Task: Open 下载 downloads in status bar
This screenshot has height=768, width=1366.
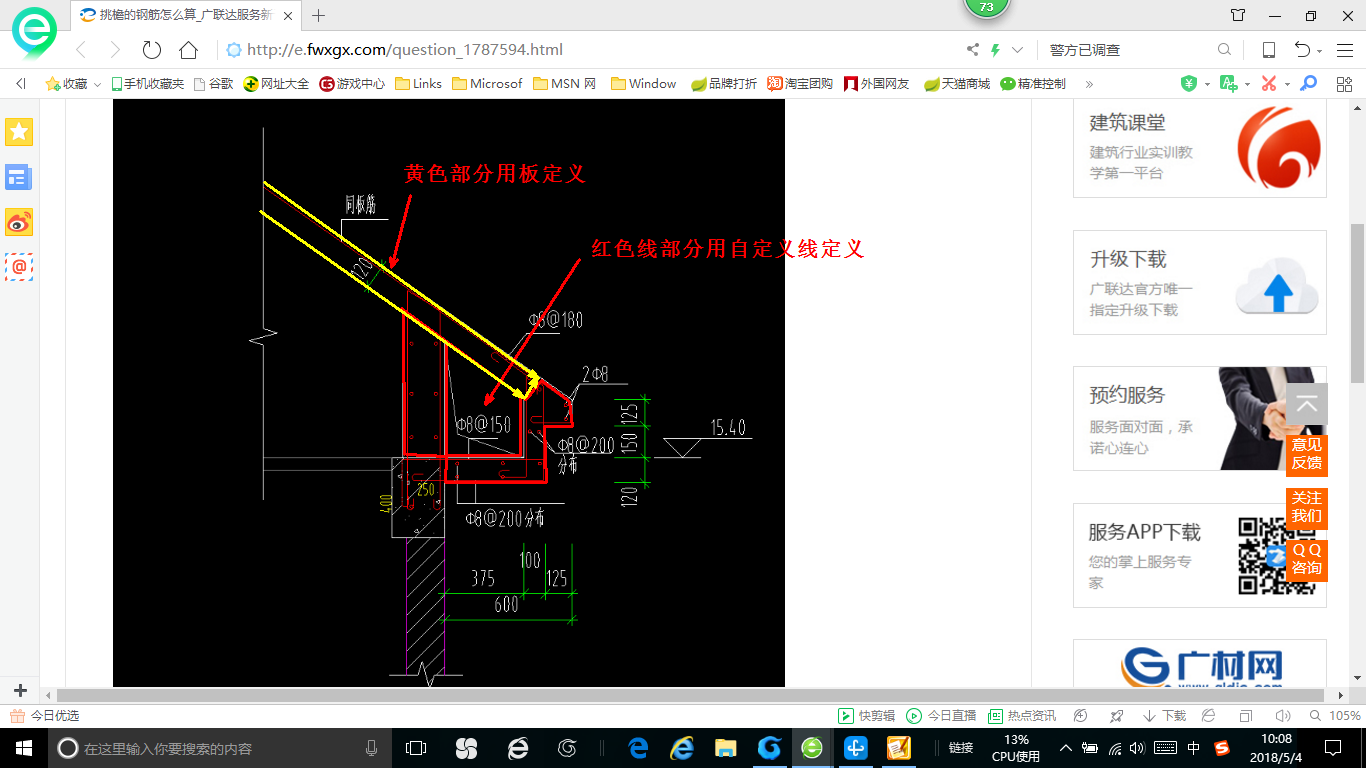Action: (1163, 716)
